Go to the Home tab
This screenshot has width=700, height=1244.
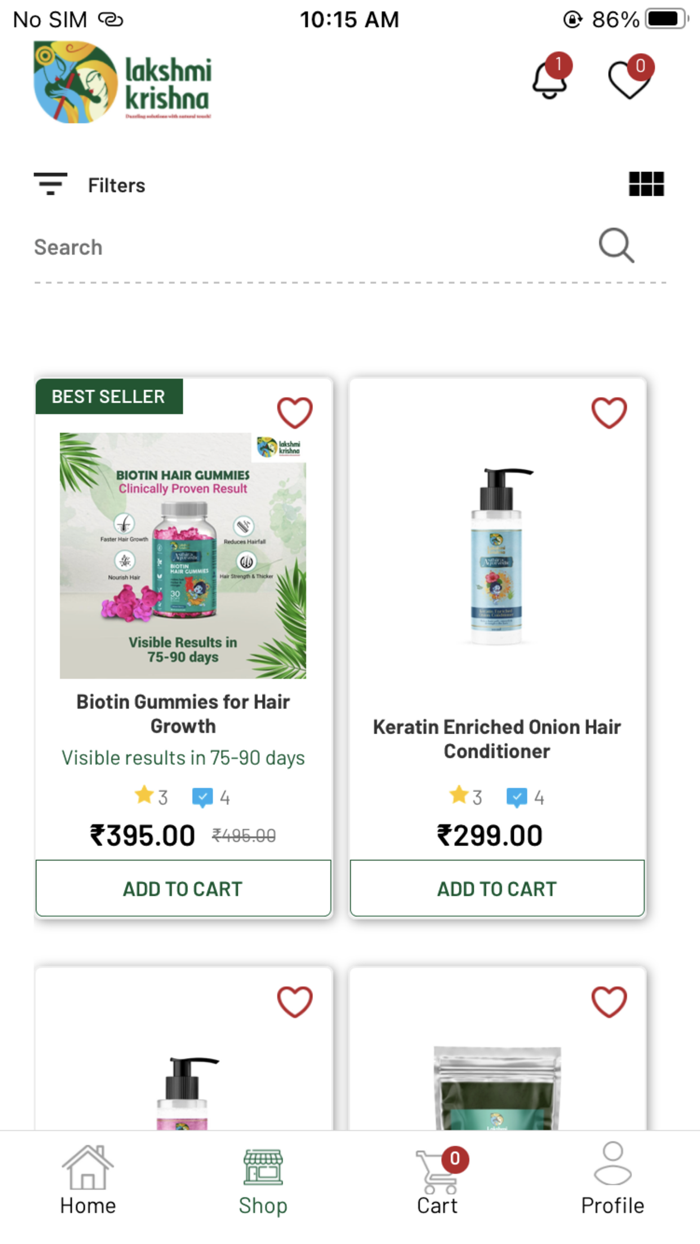[88, 1180]
